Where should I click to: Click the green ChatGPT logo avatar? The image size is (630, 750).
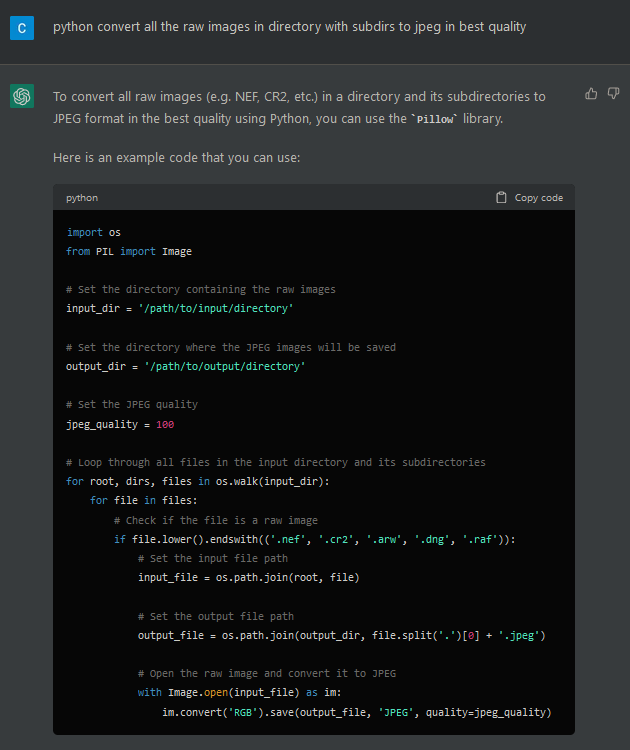[x=22, y=96]
